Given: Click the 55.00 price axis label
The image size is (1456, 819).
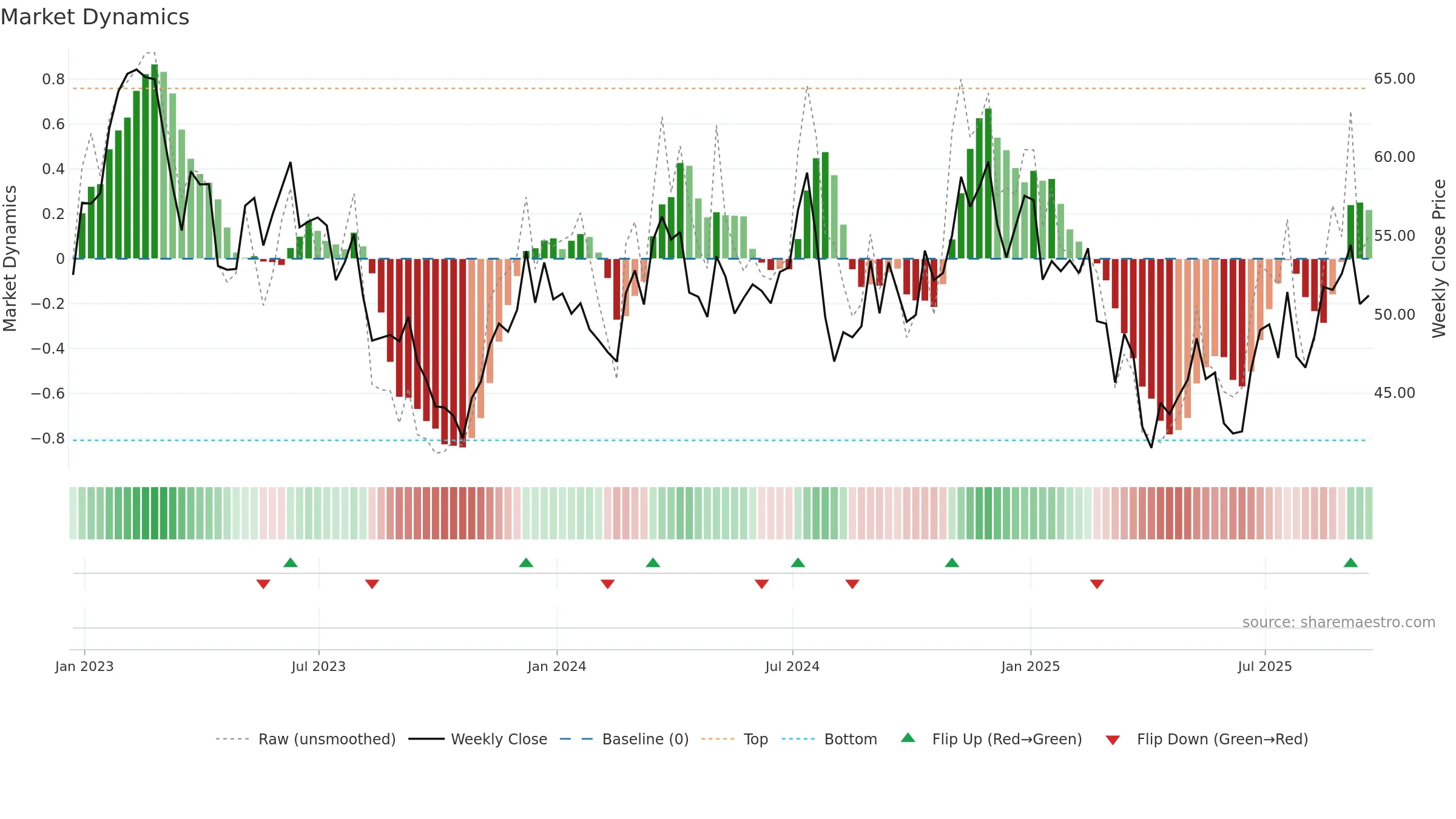Looking at the screenshot, I should pos(1395,236).
